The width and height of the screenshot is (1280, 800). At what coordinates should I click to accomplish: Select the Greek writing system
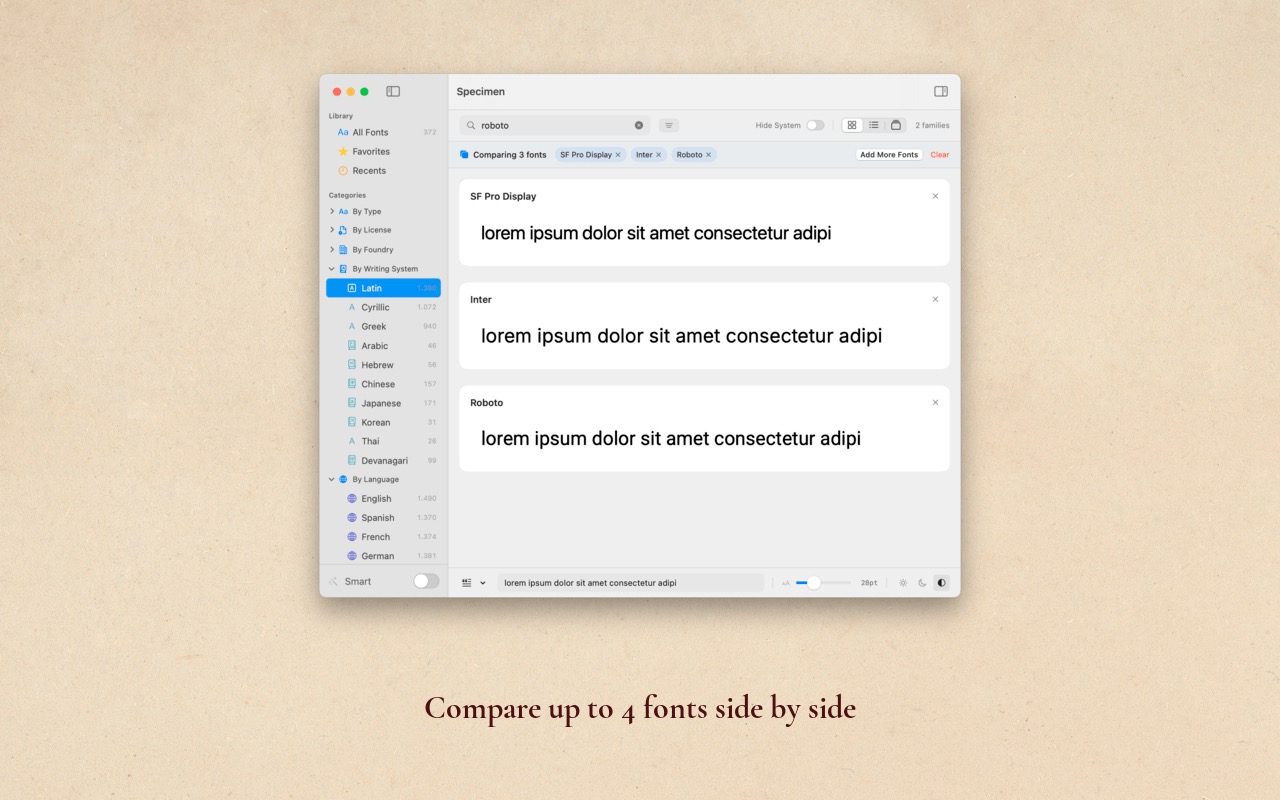pos(383,326)
